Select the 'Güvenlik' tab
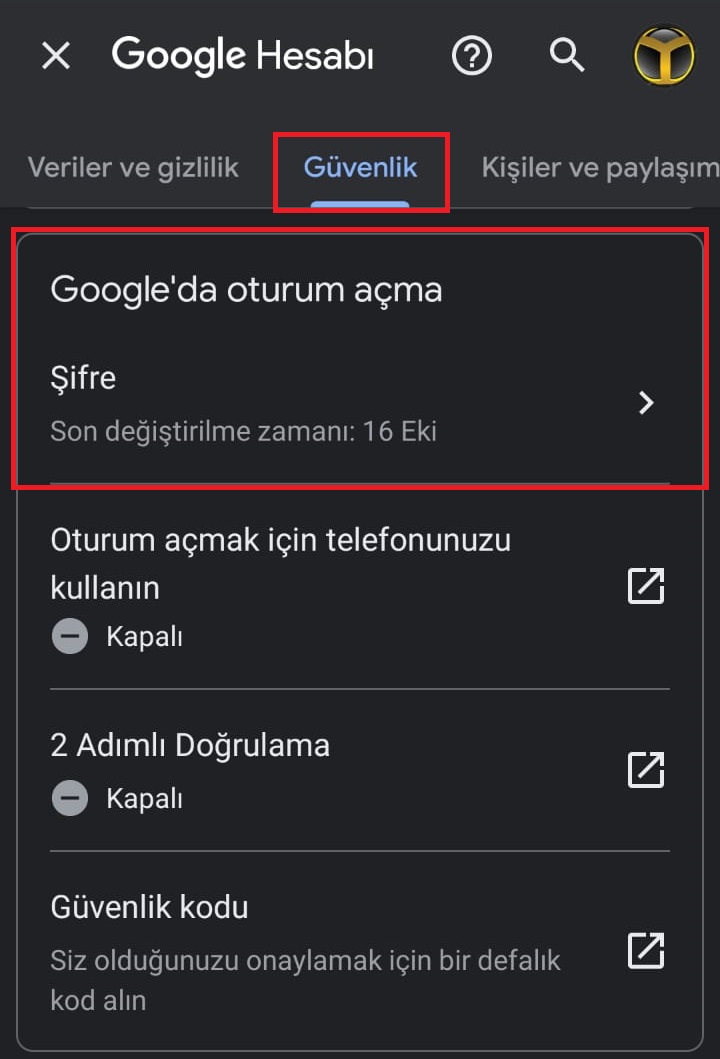The image size is (720, 1059). click(361, 168)
